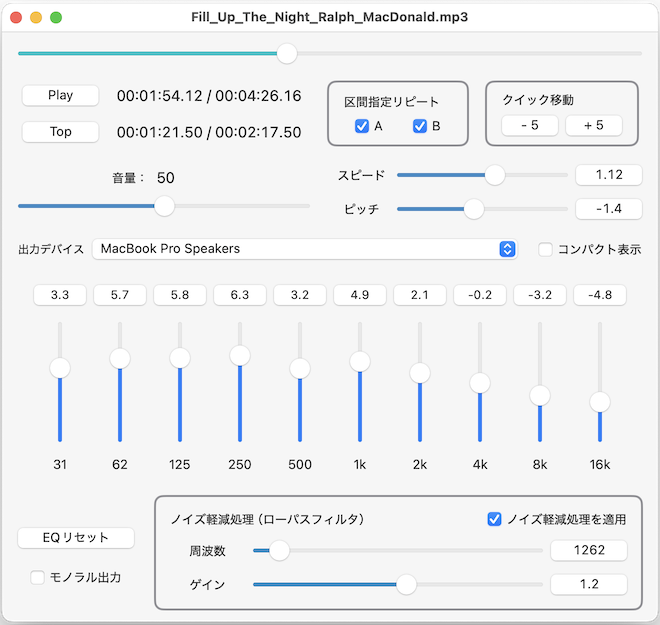Click the EQリセット button

coord(76,538)
